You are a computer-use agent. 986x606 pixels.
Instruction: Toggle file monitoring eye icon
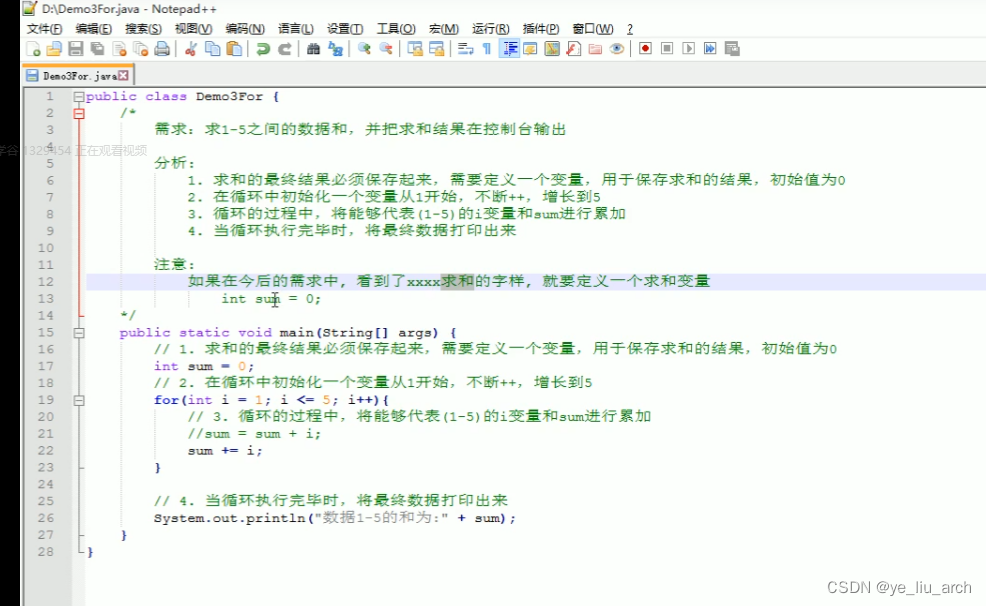pyautogui.click(x=616, y=49)
